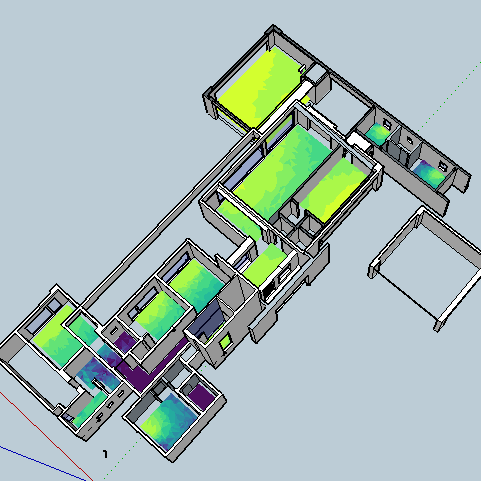Select the yellow-green floor of topmost room
This screenshot has height=481, width=481.
(x=259, y=87)
